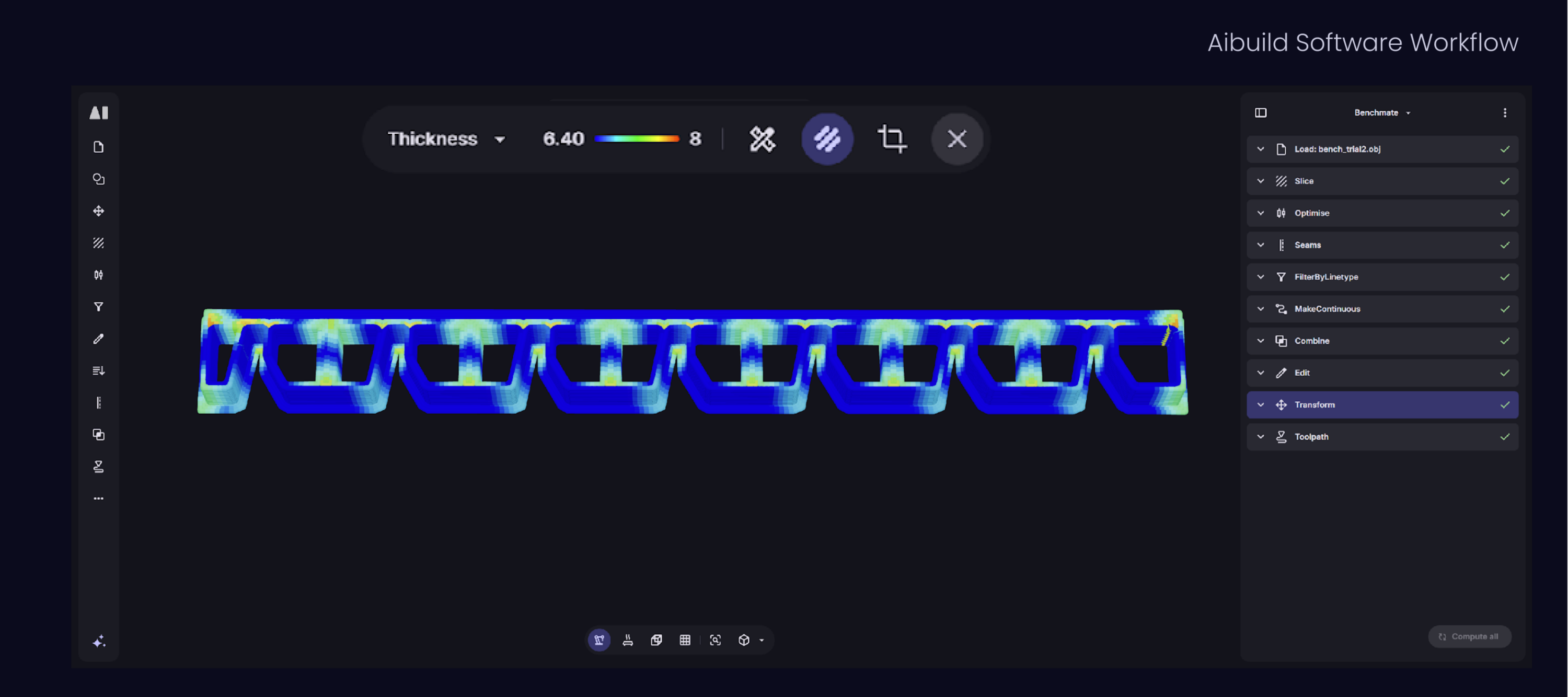
Task: Click the pencil Edit tool in left sidebar
Action: (x=99, y=339)
